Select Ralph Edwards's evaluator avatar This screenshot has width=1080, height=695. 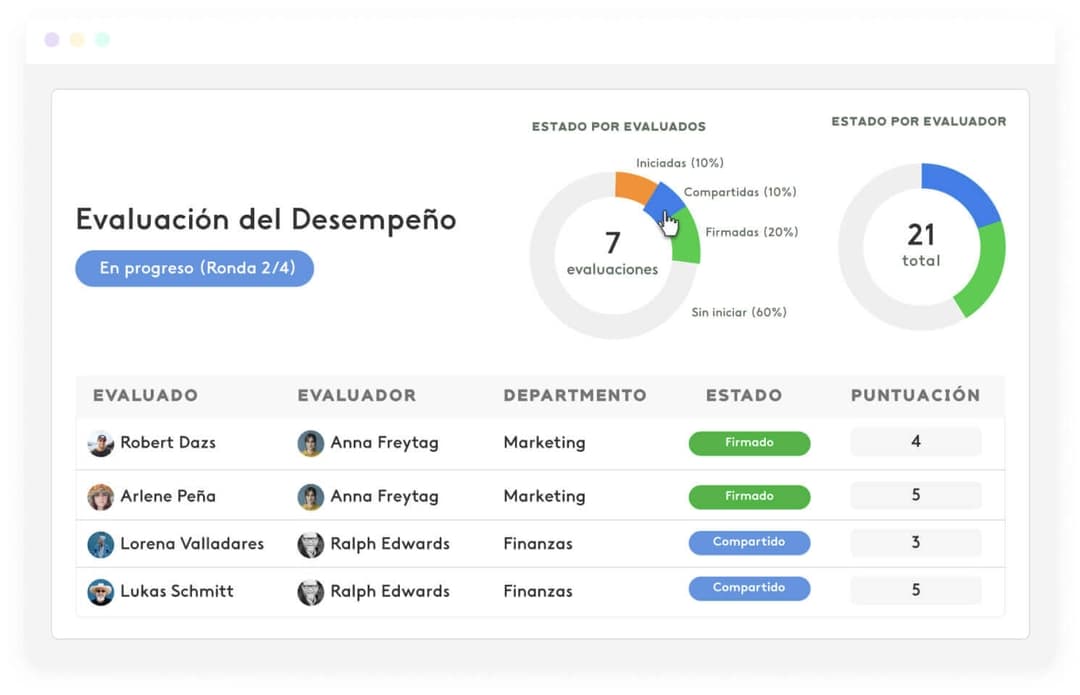tap(311, 543)
